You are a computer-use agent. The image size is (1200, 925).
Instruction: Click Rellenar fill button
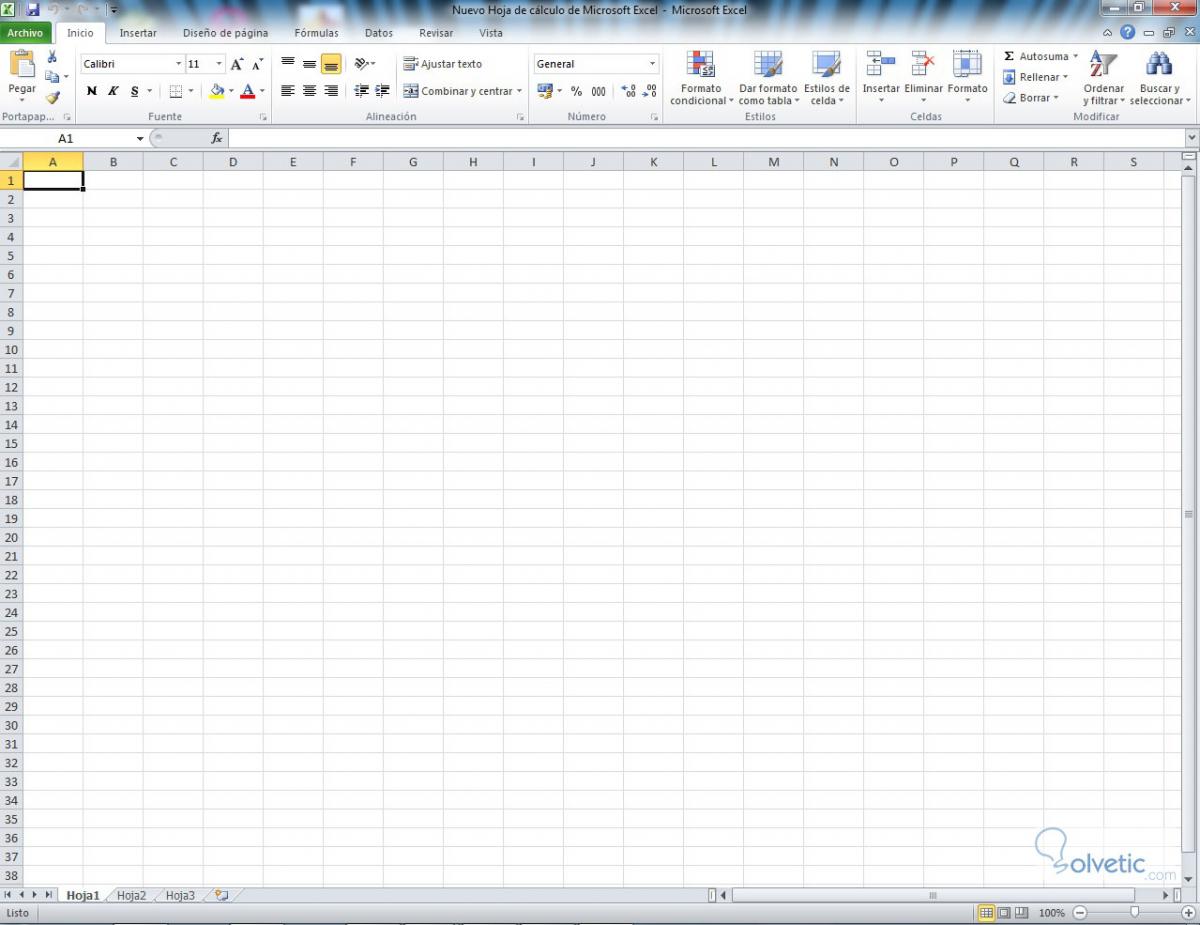1036,77
